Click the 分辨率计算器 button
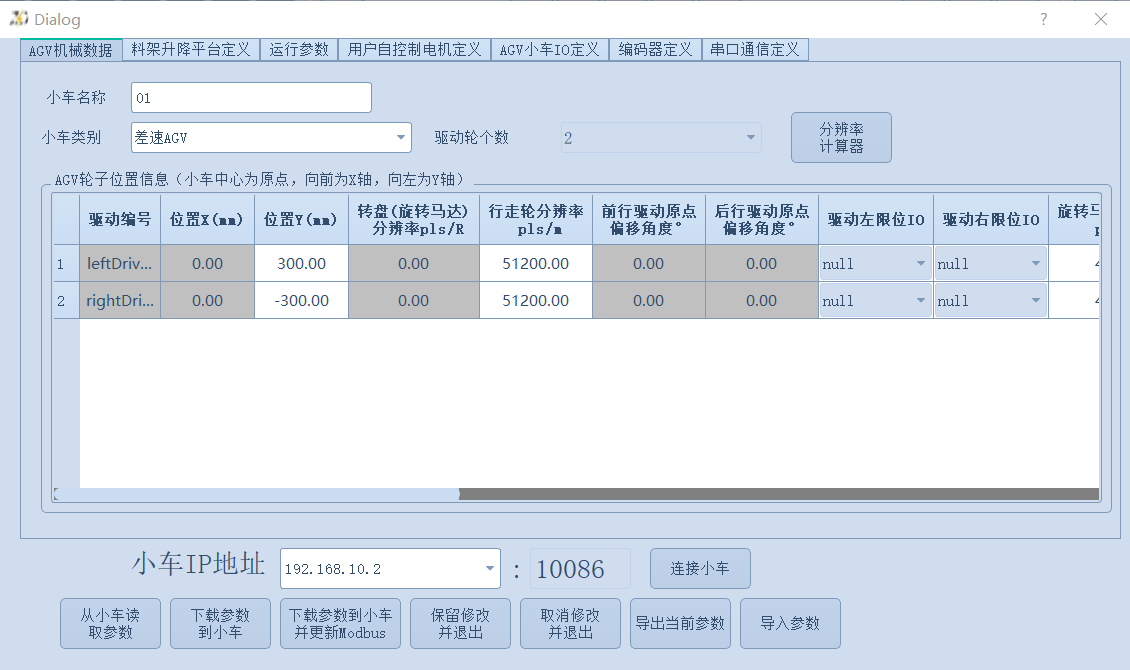The image size is (1130, 670). click(x=841, y=137)
